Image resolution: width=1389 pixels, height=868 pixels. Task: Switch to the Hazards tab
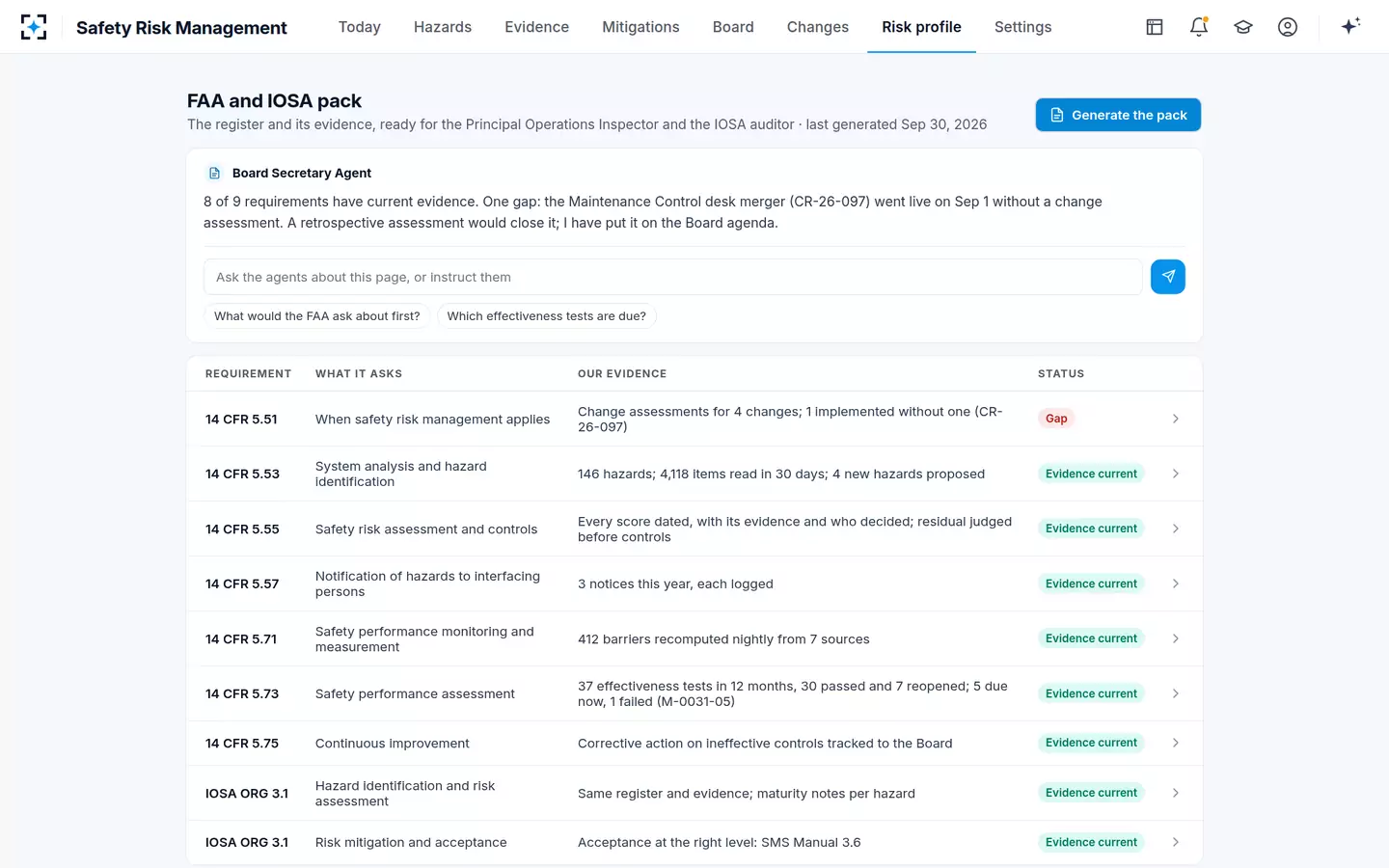(443, 27)
